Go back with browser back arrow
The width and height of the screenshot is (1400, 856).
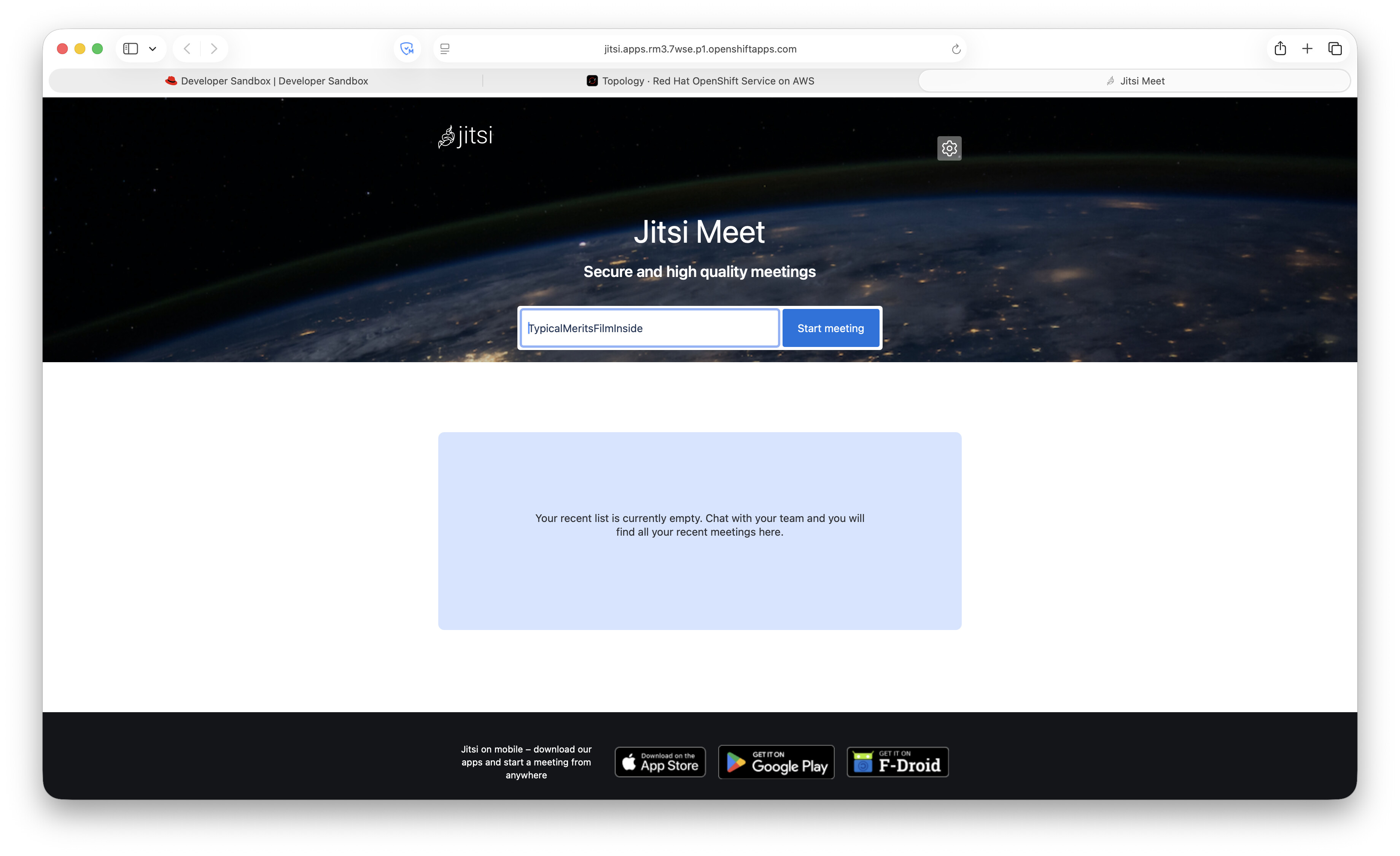(x=187, y=49)
